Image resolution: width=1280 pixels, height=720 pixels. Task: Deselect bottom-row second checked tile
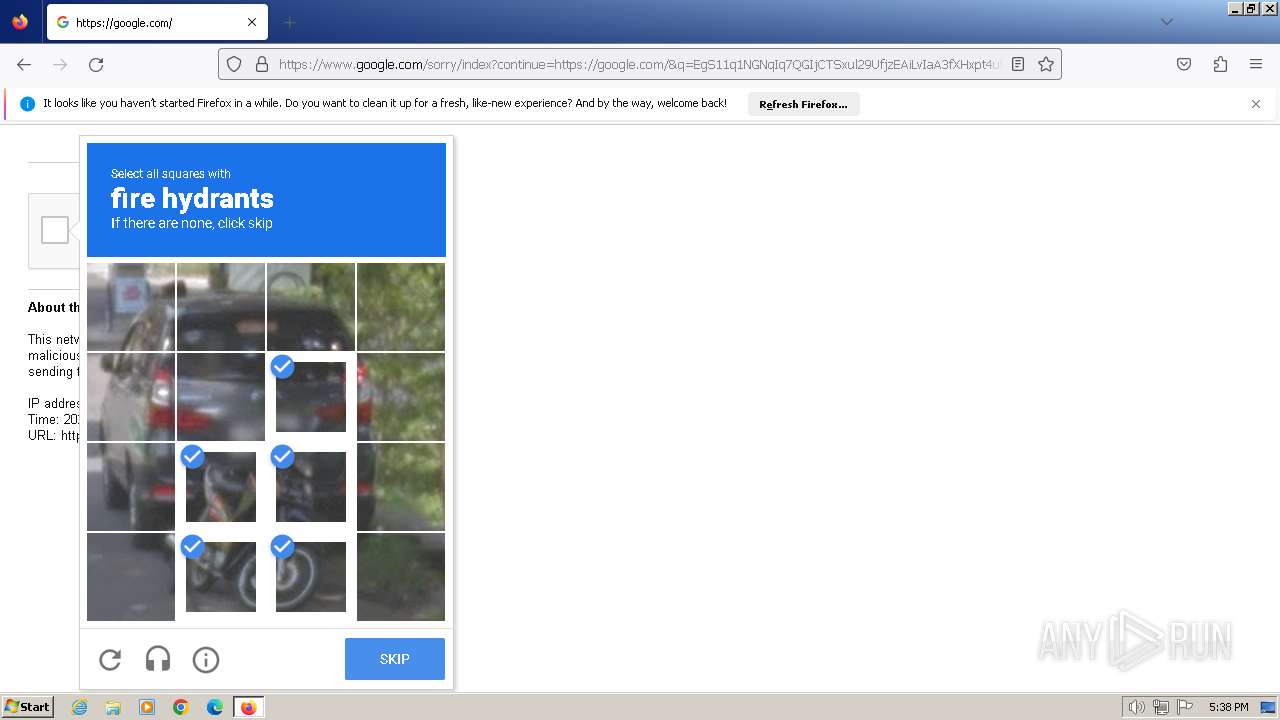click(221, 577)
